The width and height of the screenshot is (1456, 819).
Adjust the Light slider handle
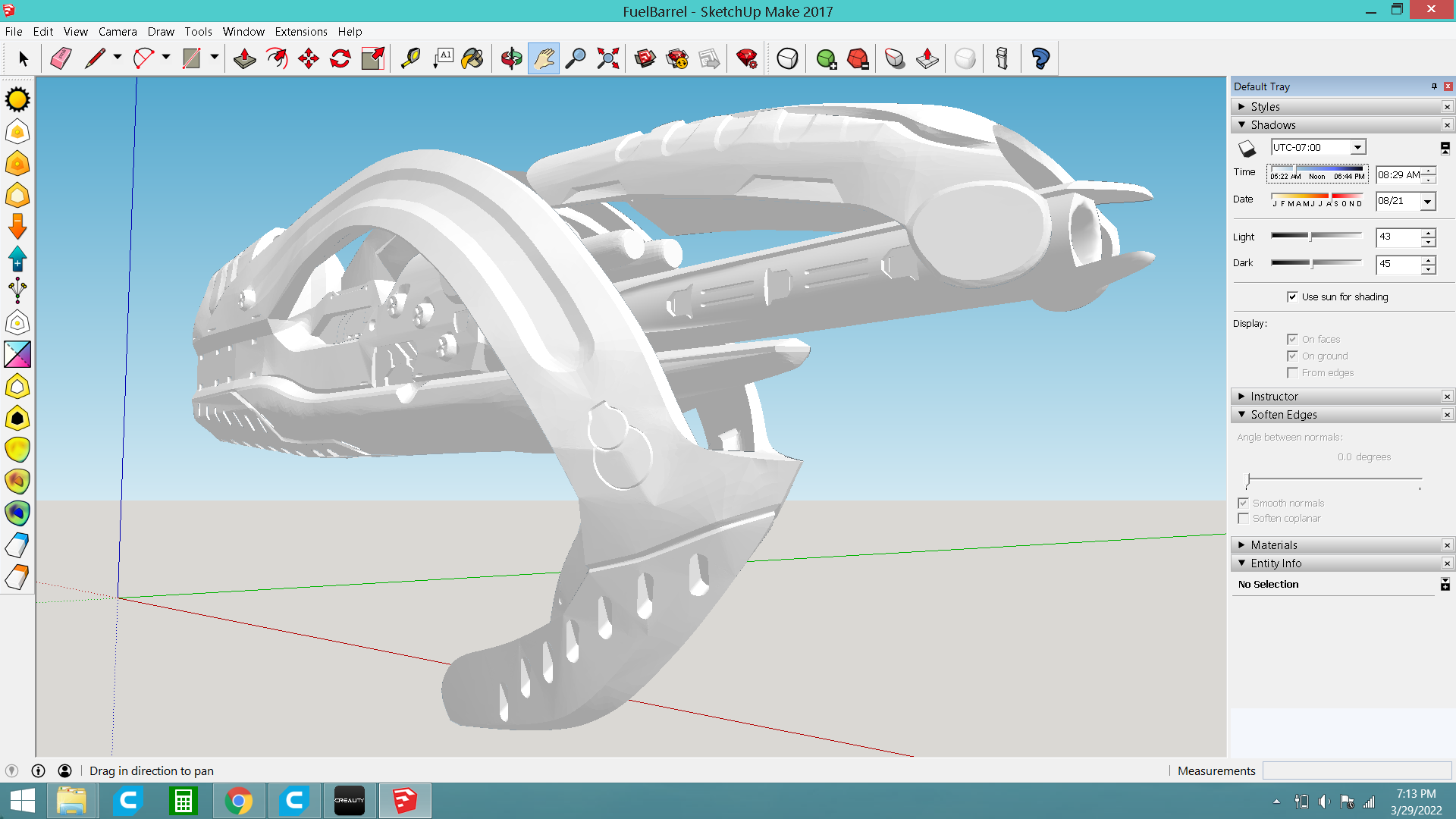(x=1311, y=237)
